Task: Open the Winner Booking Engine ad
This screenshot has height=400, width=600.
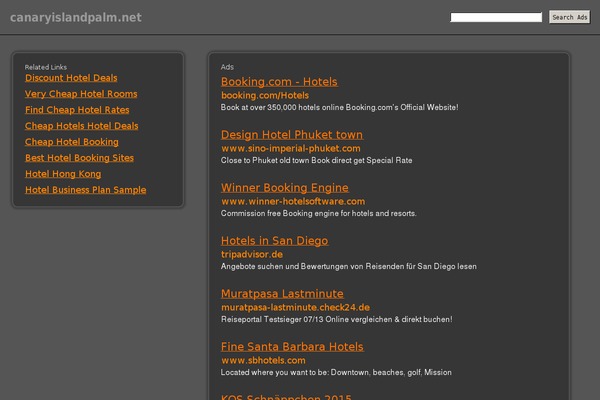Action: 285,188
